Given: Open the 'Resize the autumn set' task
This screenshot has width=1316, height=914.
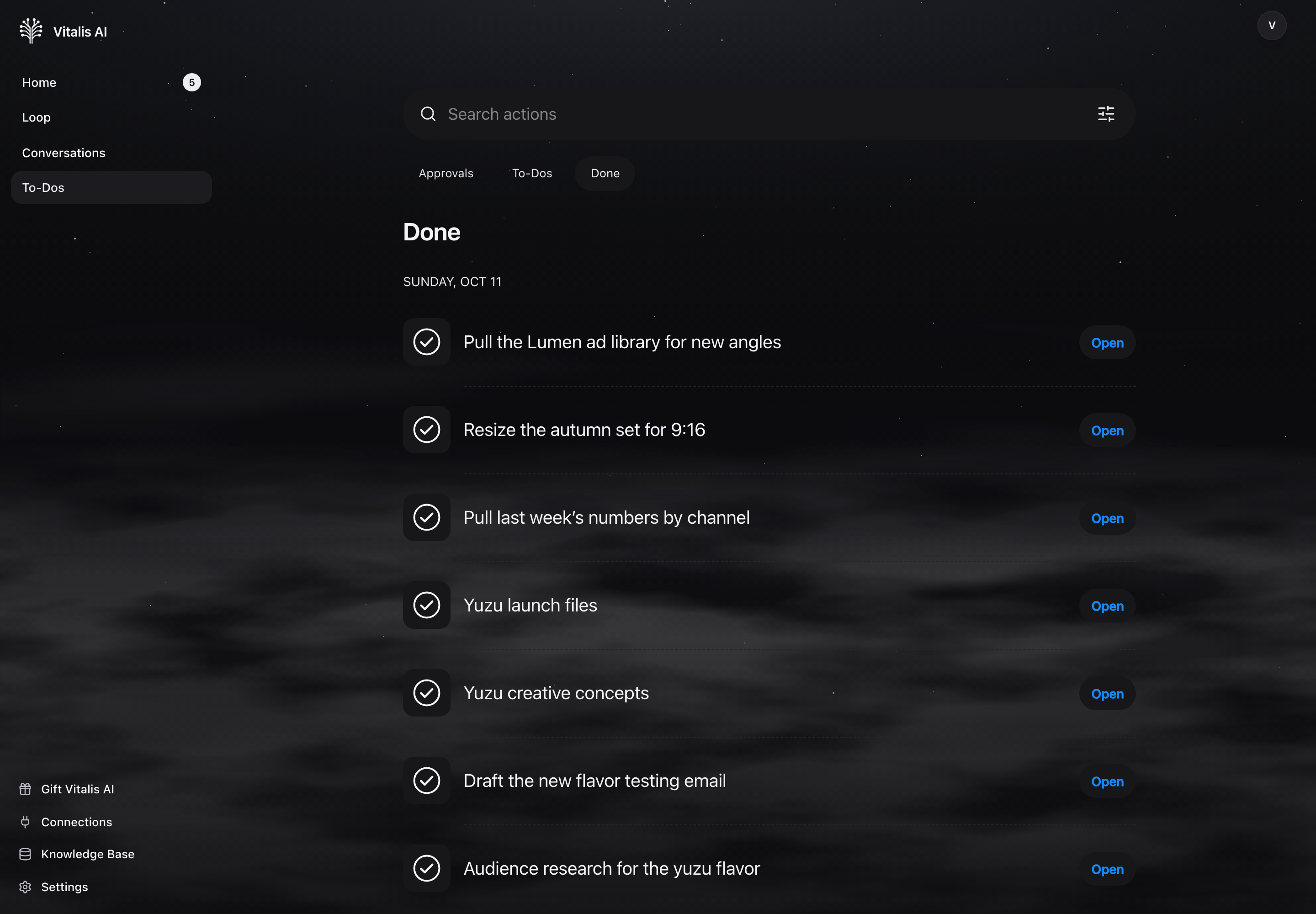Looking at the screenshot, I should click(x=1107, y=430).
